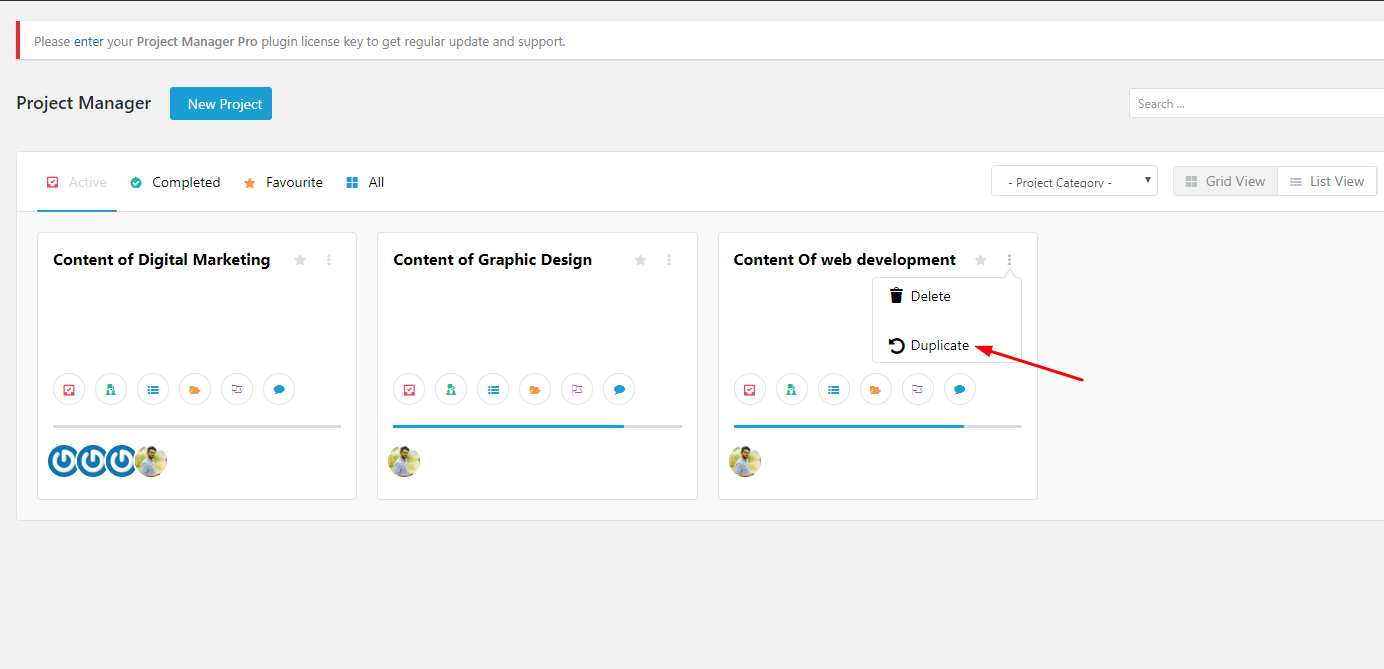This screenshot has width=1384, height=669.
Task: Open discussions comment icon on Digital Marketing card
Action: pyautogui.click(x=279, y=390)
